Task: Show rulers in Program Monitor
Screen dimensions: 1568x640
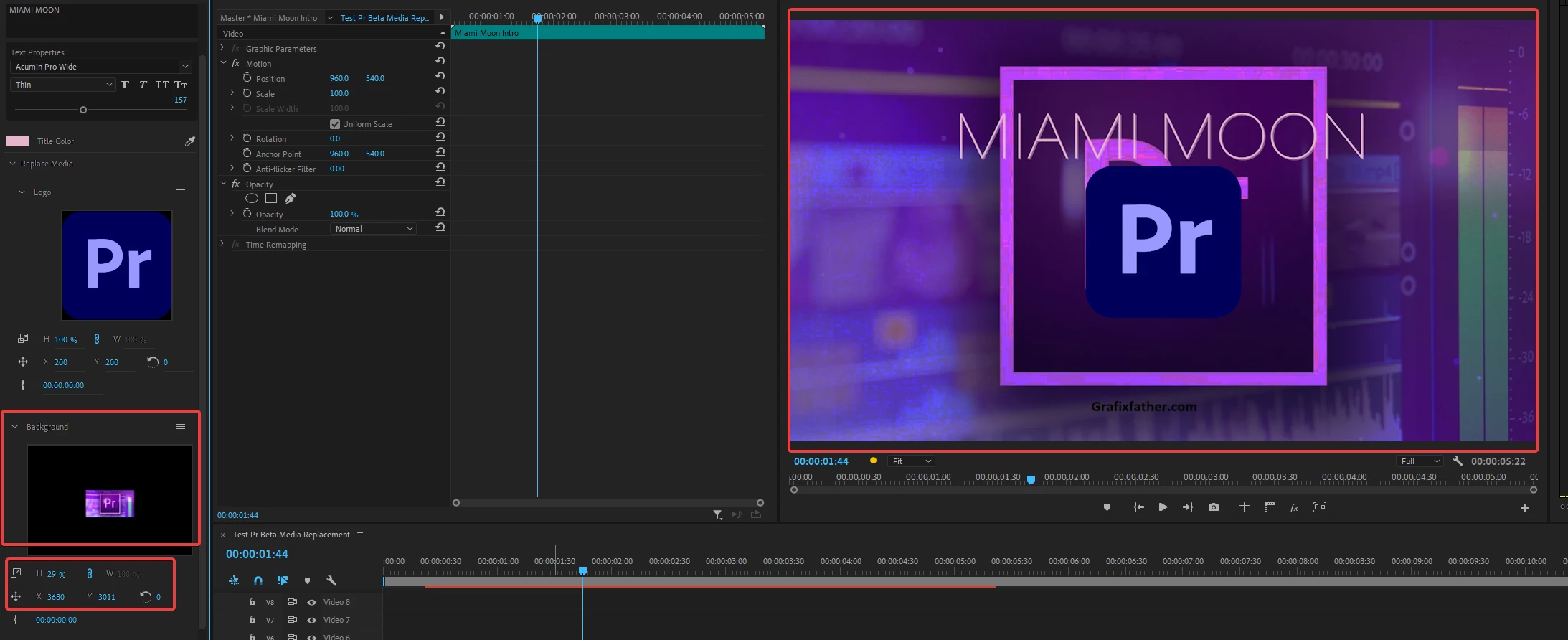Action: click(x=1270, y=507)
